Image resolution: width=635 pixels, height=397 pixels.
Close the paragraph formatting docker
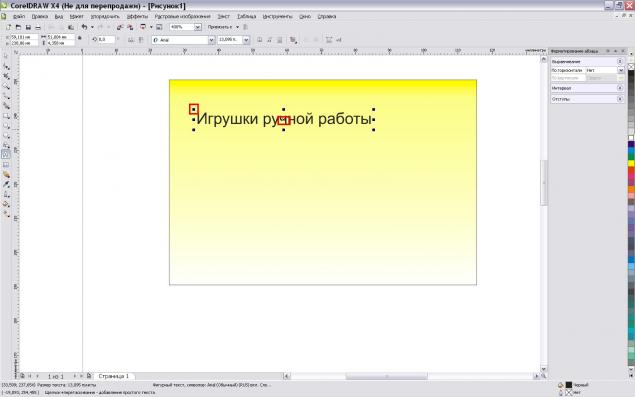[623, 51]
